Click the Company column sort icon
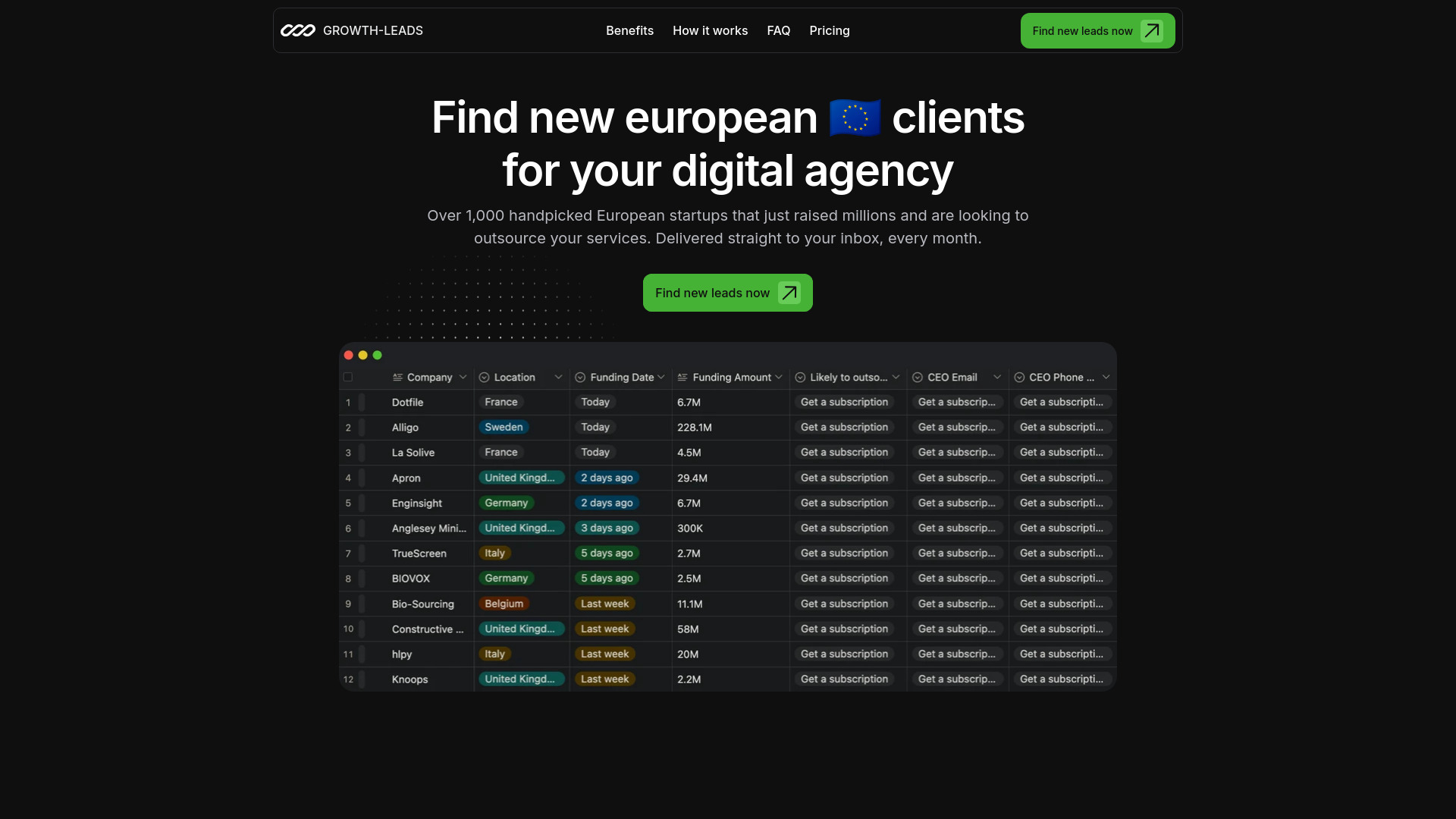Screen dimensions: 1456x819 [461, 377]
